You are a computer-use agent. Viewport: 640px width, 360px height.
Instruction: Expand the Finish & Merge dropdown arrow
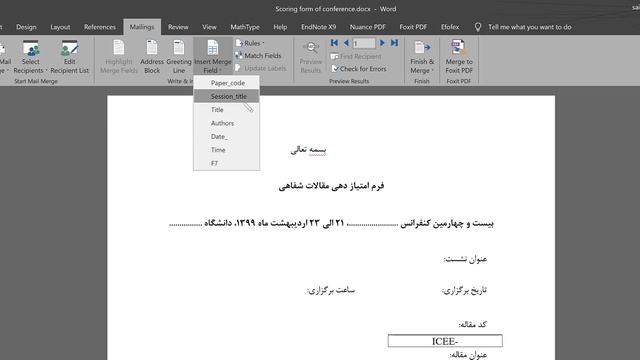coord(432,71)
